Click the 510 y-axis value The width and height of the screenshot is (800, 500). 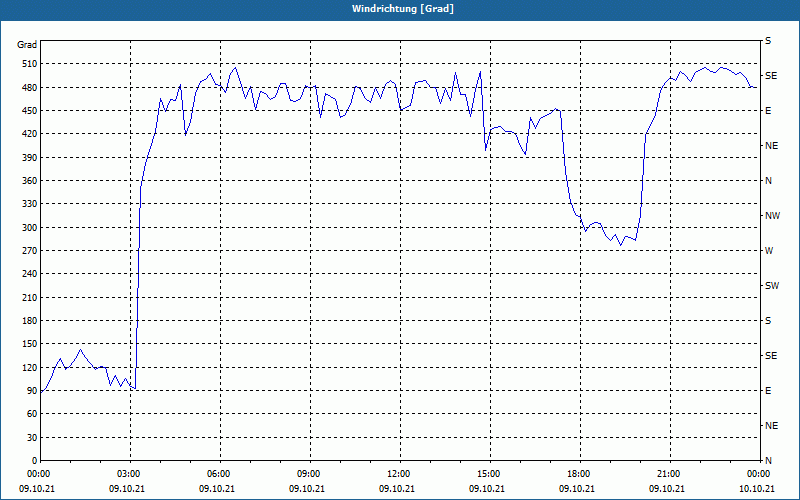[30, 64]
